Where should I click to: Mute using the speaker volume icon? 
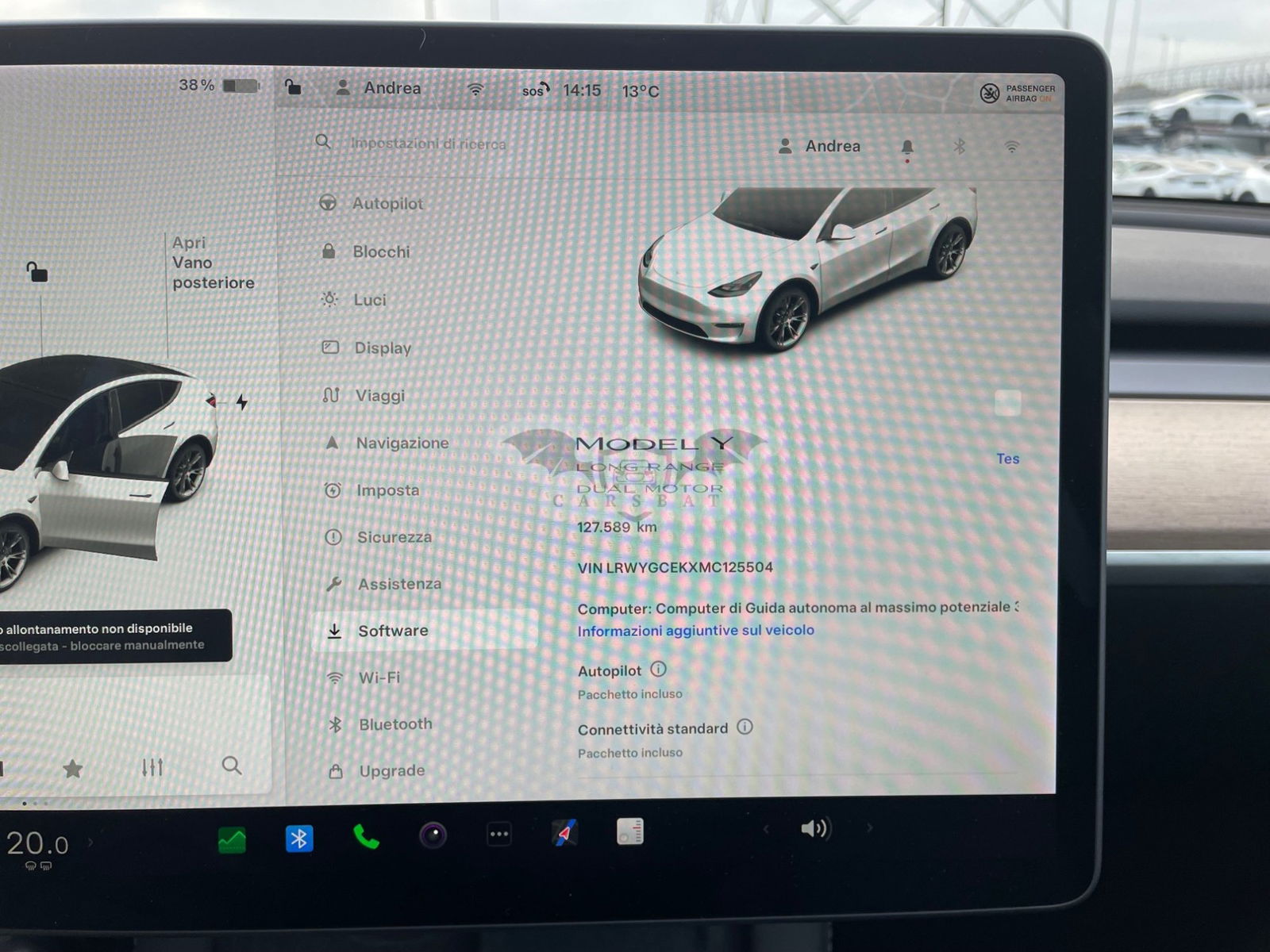[814, 829]
